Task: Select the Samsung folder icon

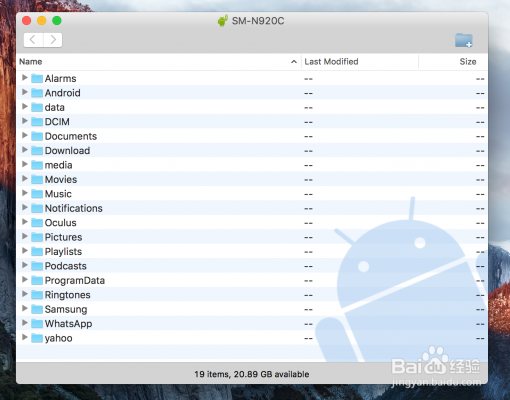Action: tap(37, 309)
